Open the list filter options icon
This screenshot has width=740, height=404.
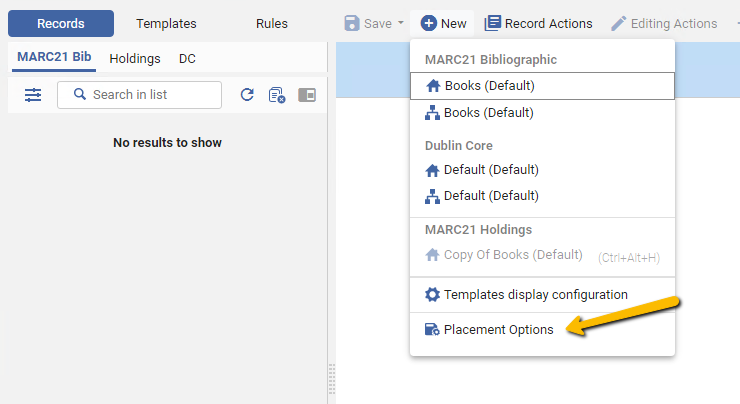coord(33,95)
